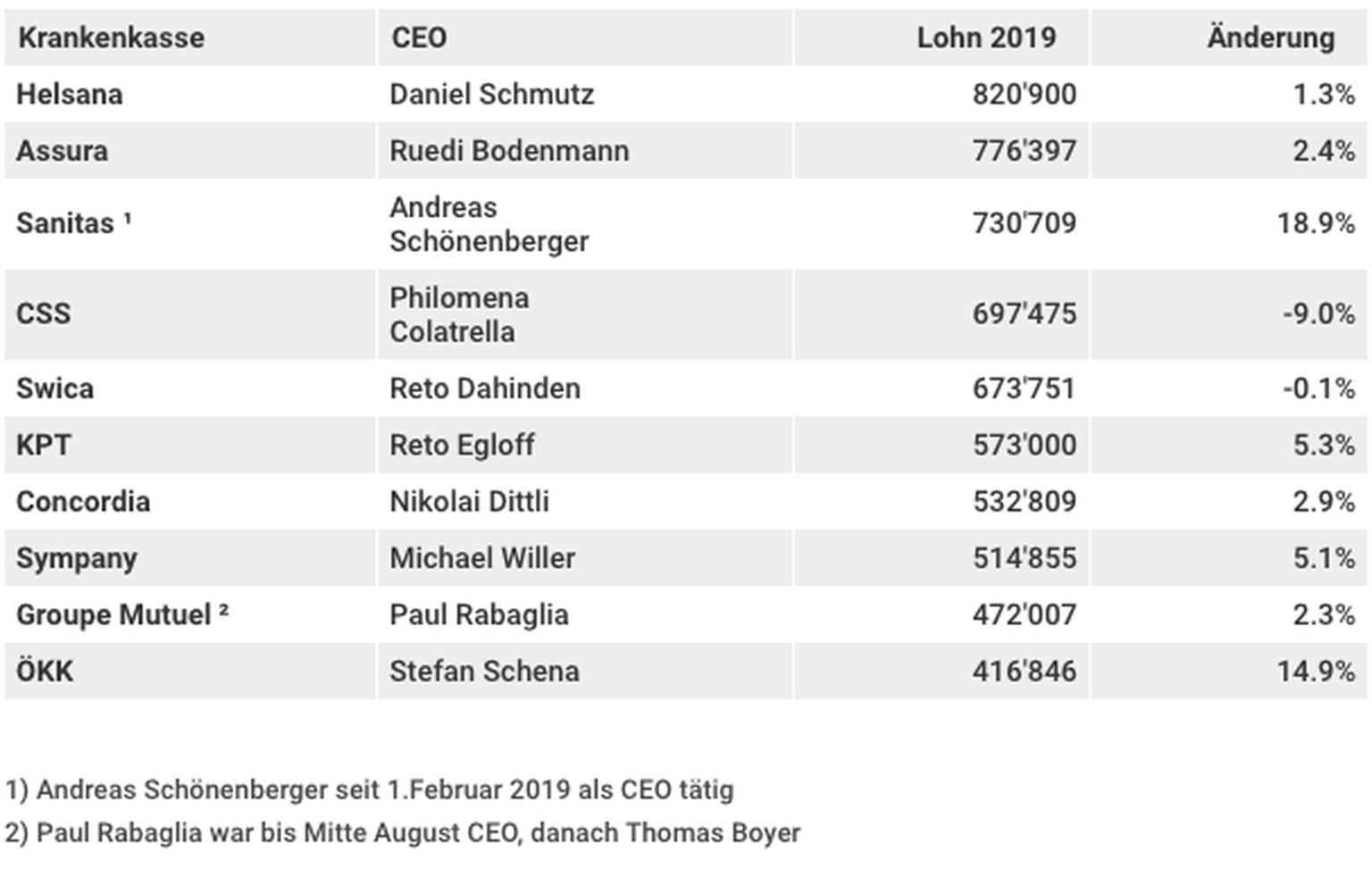1372x869 pixels.
Task: Click ÖKK change value 14.9%
Action: point(1315,671)
